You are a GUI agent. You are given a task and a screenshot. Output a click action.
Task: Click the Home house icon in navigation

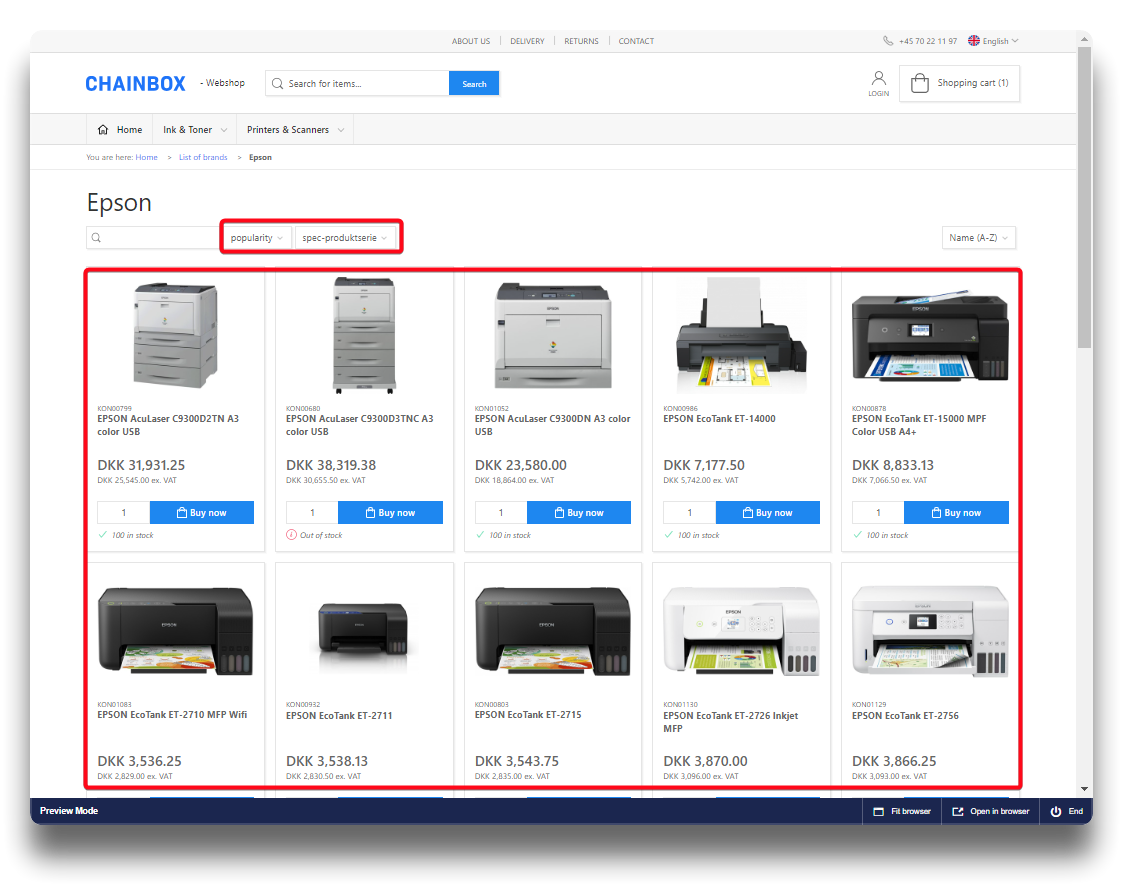103,130
